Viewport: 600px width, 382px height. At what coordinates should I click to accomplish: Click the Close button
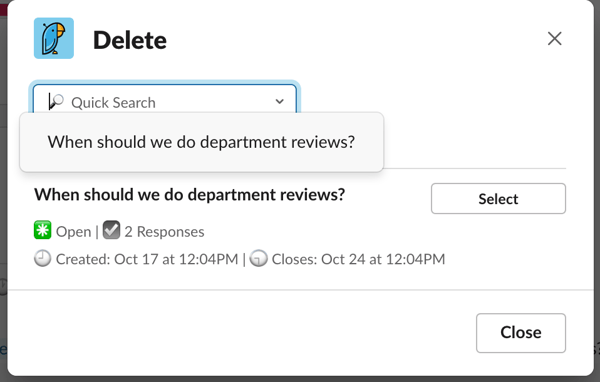521,333
